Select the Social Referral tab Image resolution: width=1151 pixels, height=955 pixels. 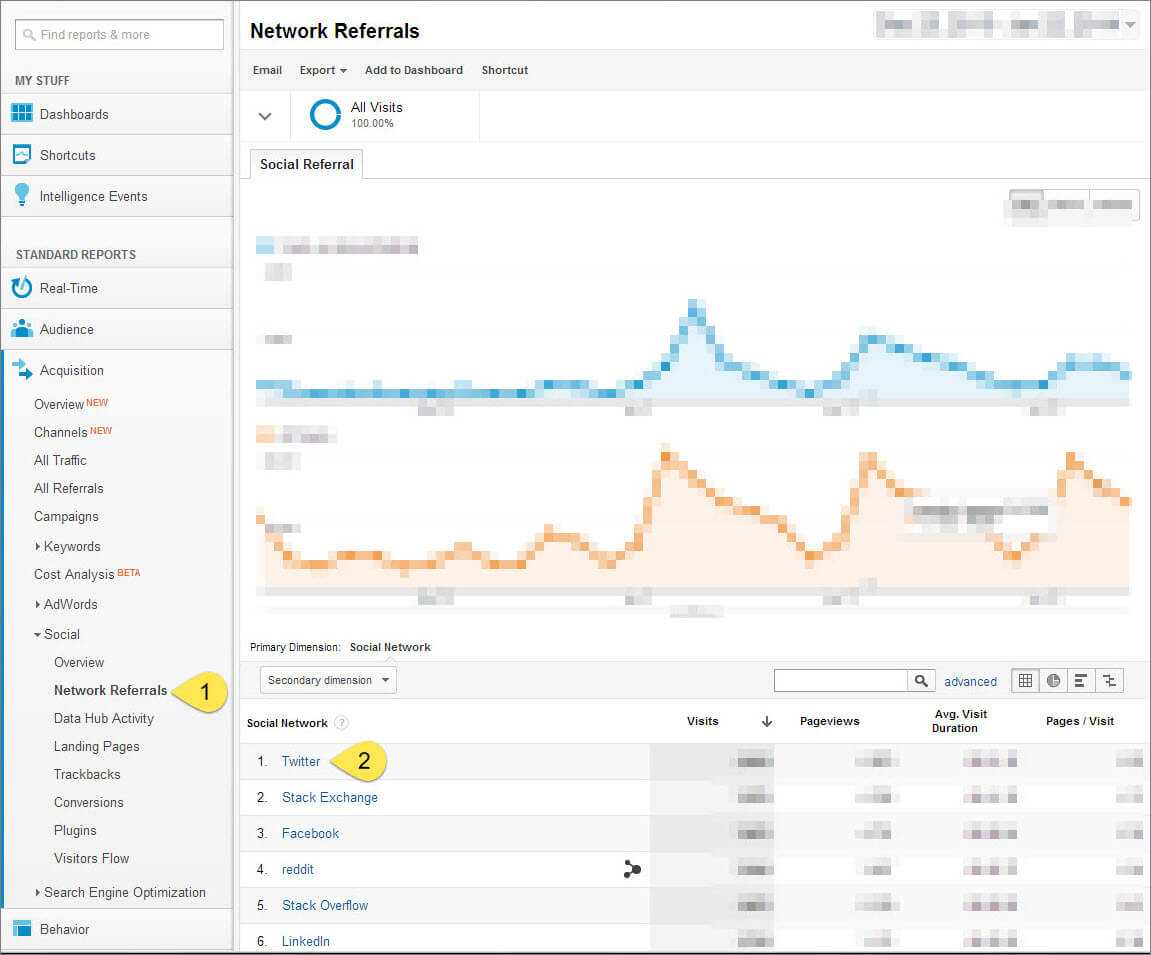[306, 164]
